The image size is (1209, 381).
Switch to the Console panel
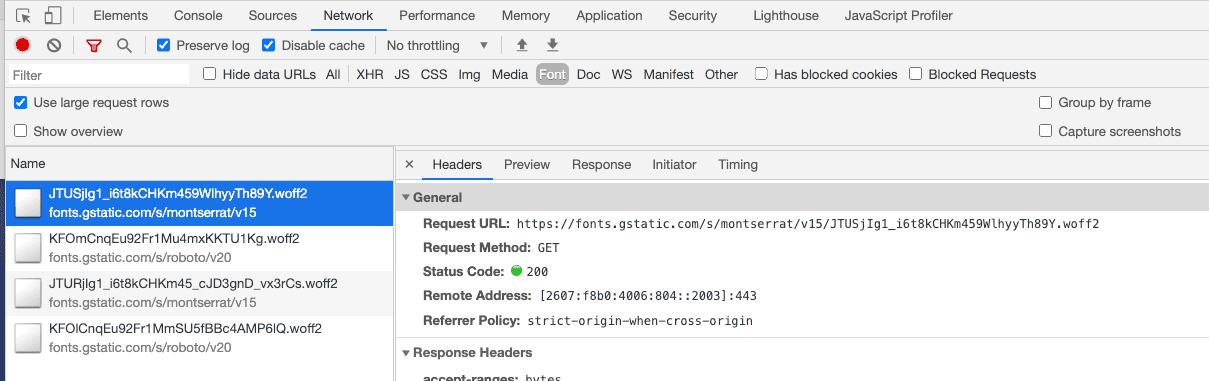click(x=198, y=15)
